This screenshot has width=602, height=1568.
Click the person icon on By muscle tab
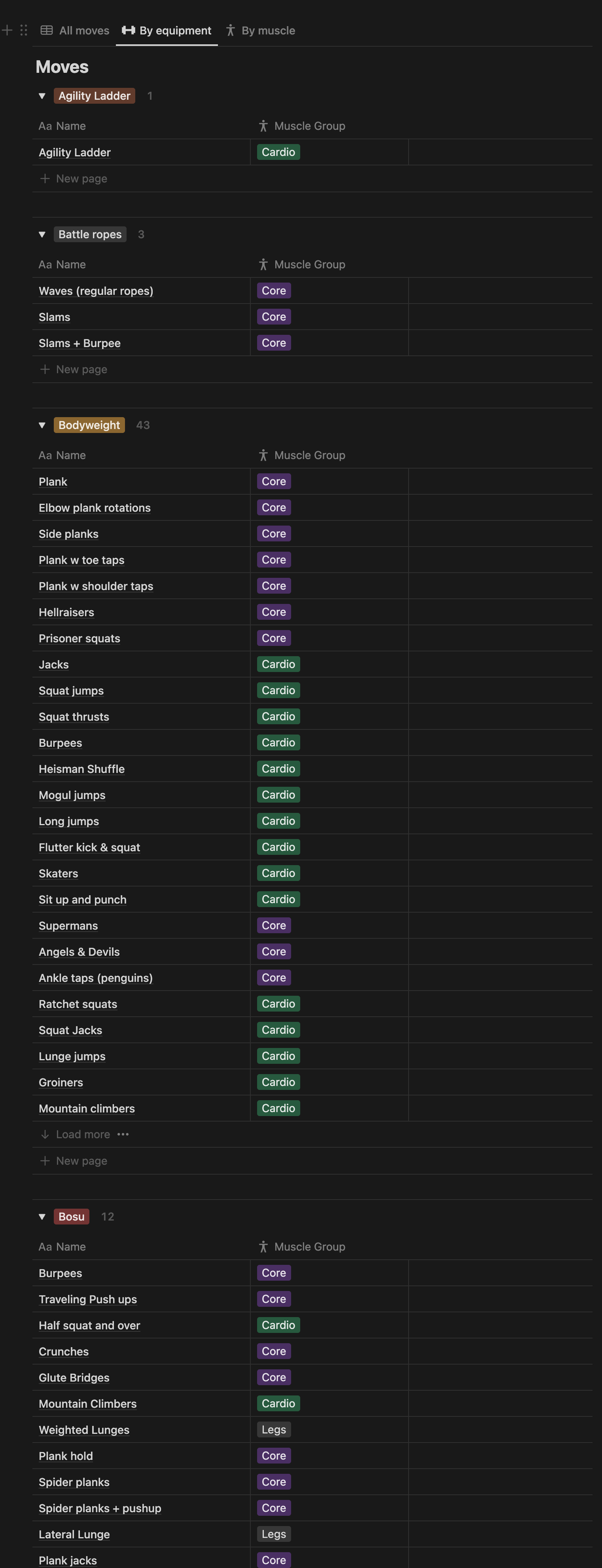[x=231, y=30]
